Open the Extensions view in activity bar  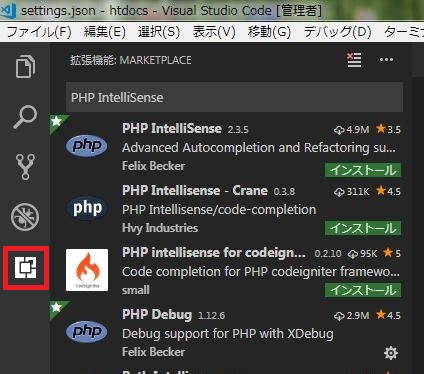26,268
